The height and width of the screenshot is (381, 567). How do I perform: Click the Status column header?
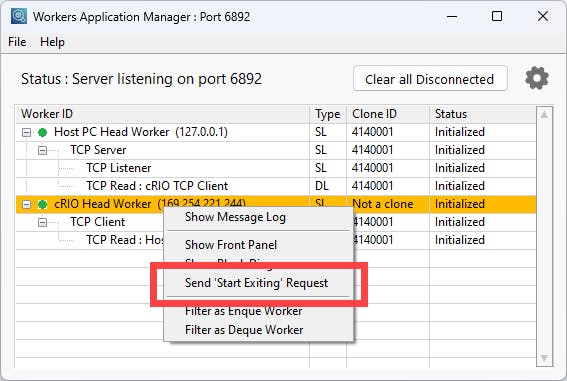pos(482,114)
